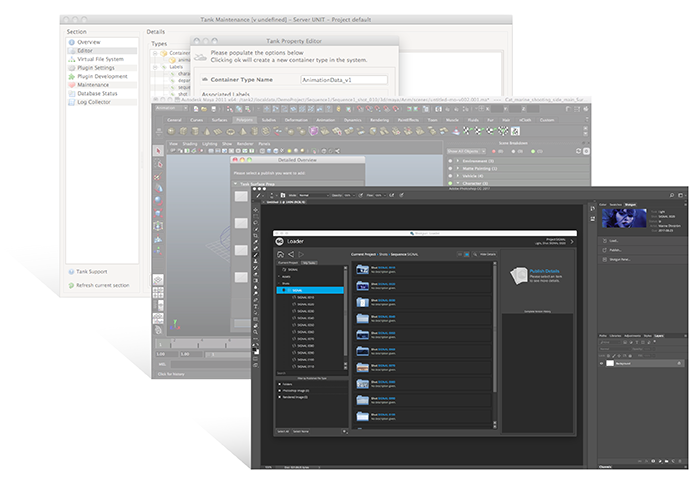Select the Type tool in Photoshop
The height and width of the screenshot is (486, 700).
(x=256, y=306)
